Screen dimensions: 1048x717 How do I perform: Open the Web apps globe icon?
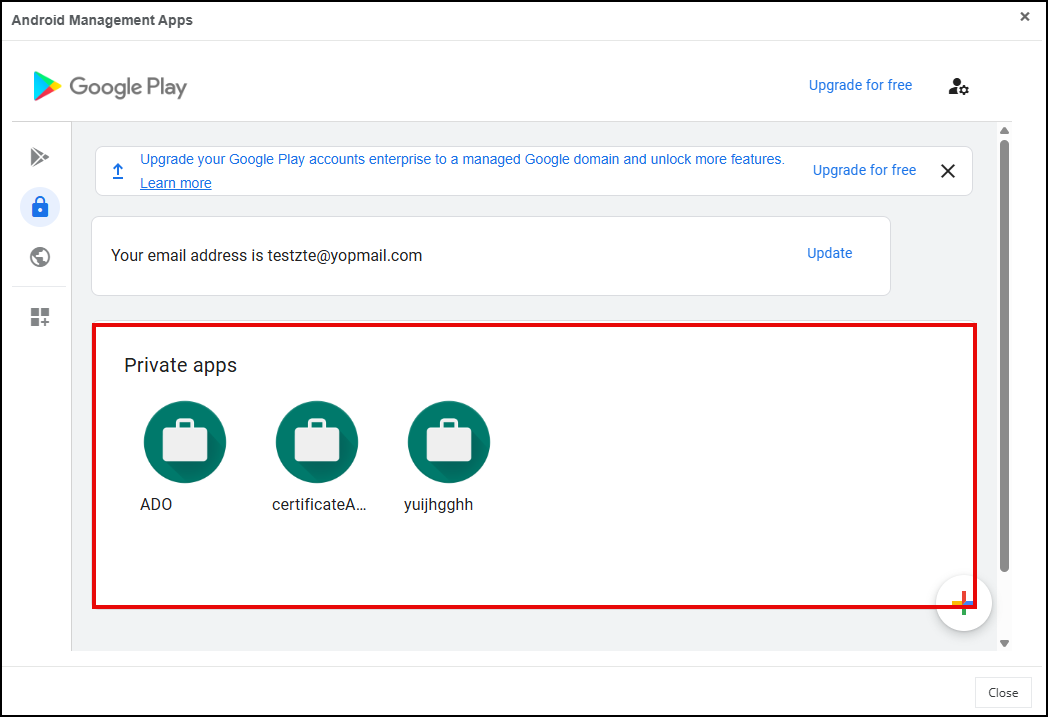[x=40, y=257]
